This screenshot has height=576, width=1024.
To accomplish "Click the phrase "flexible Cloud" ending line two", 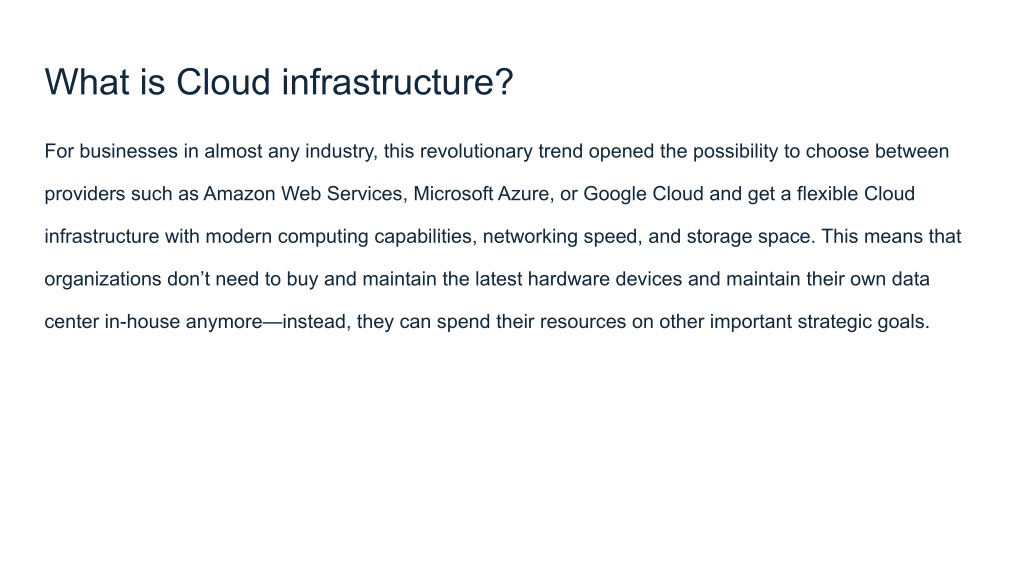I will (856, 194).
